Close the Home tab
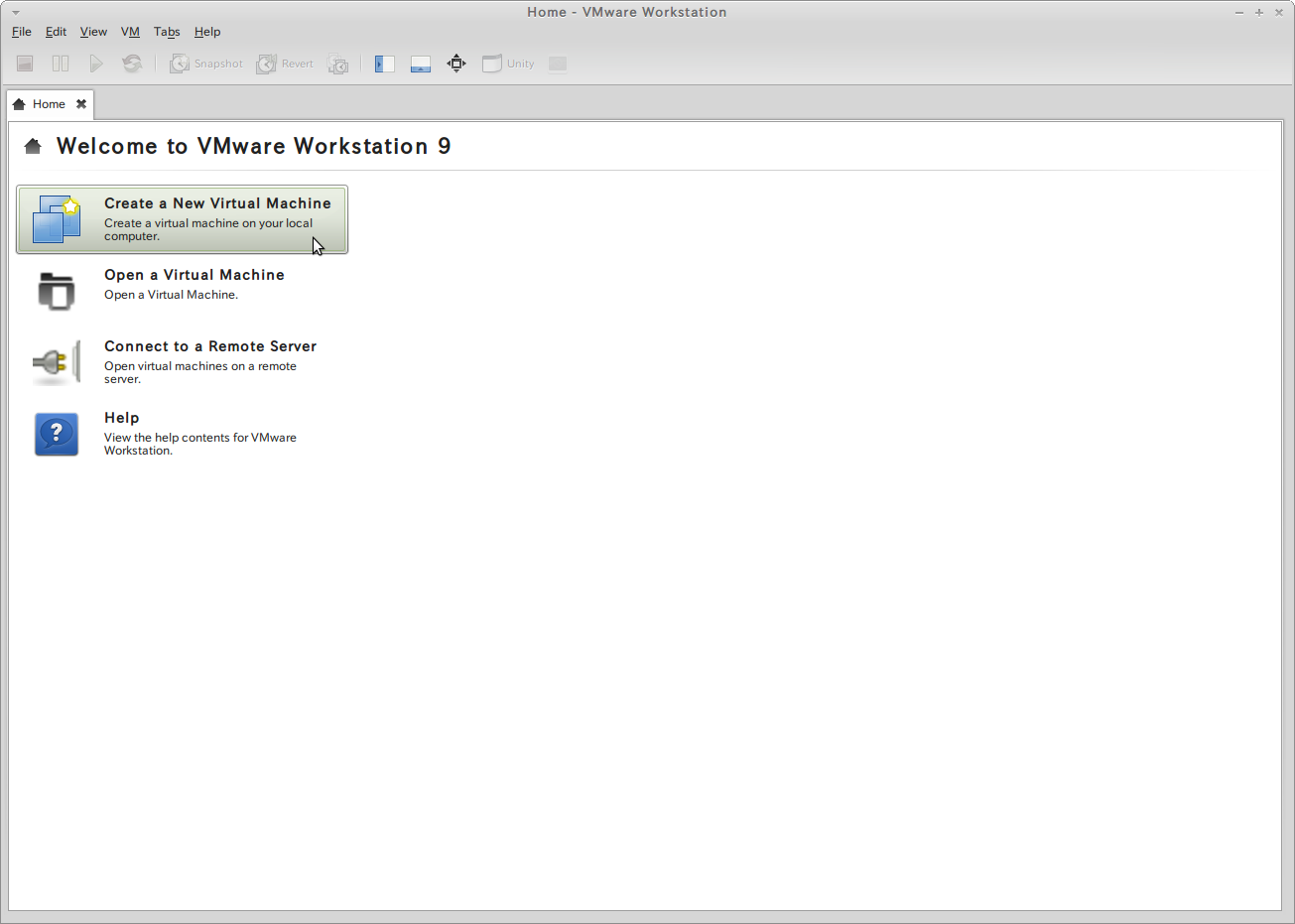Screen dimensions: 1295x924 click(x=81, y=104)
